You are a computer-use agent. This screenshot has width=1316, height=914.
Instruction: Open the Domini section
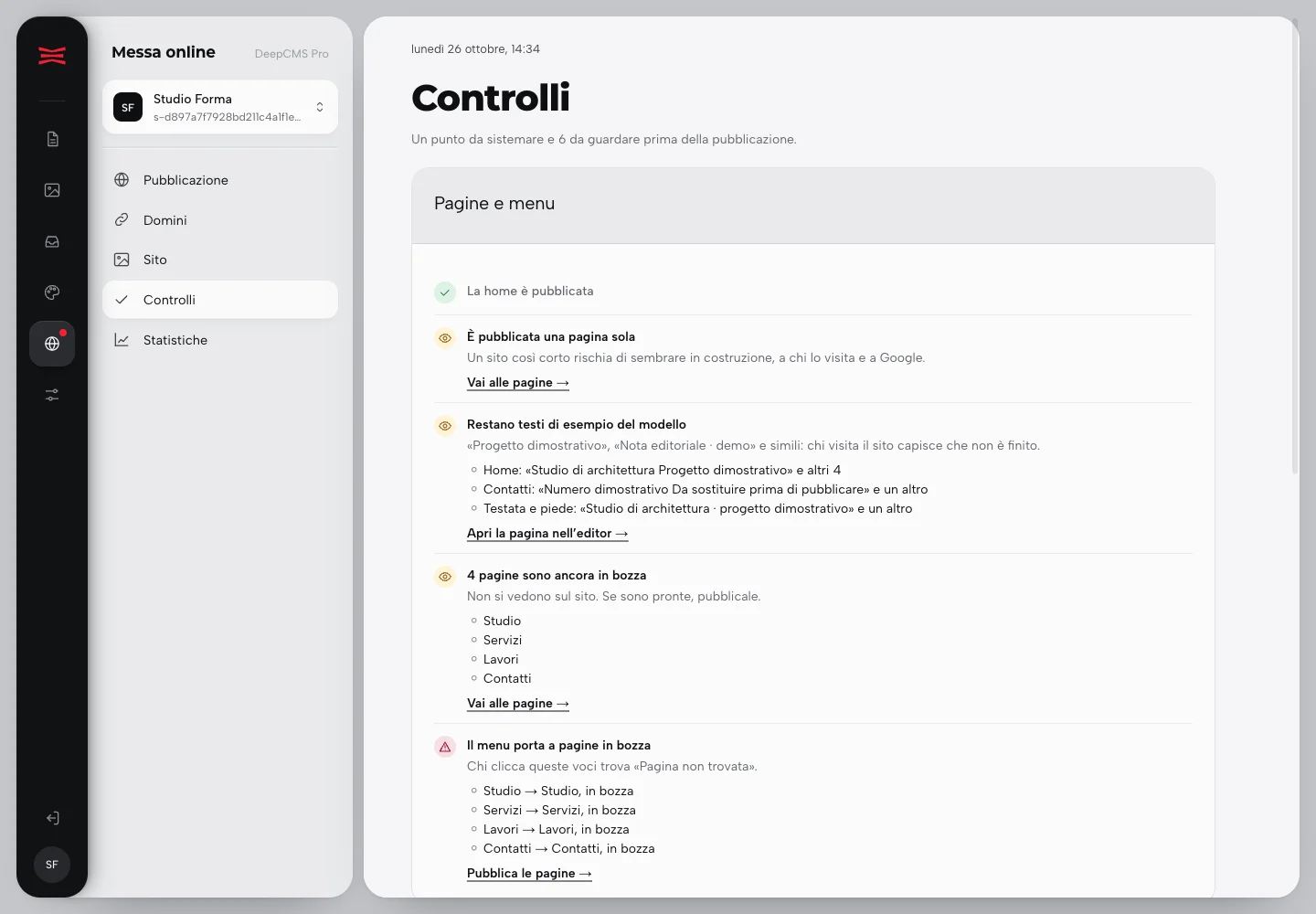click(x=220, y=220)
